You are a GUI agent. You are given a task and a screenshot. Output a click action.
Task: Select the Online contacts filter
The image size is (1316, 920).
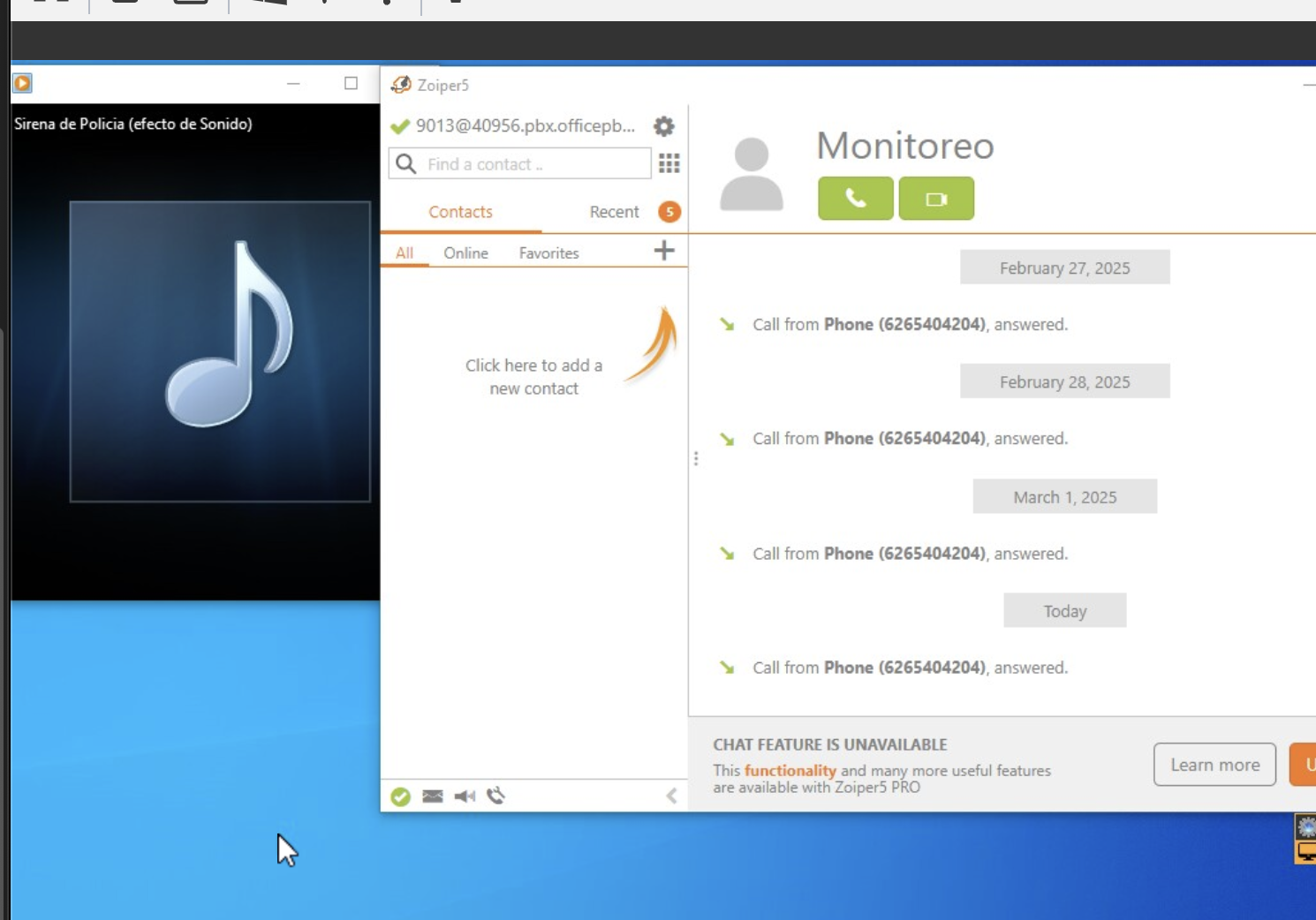[x=465, y=253]
